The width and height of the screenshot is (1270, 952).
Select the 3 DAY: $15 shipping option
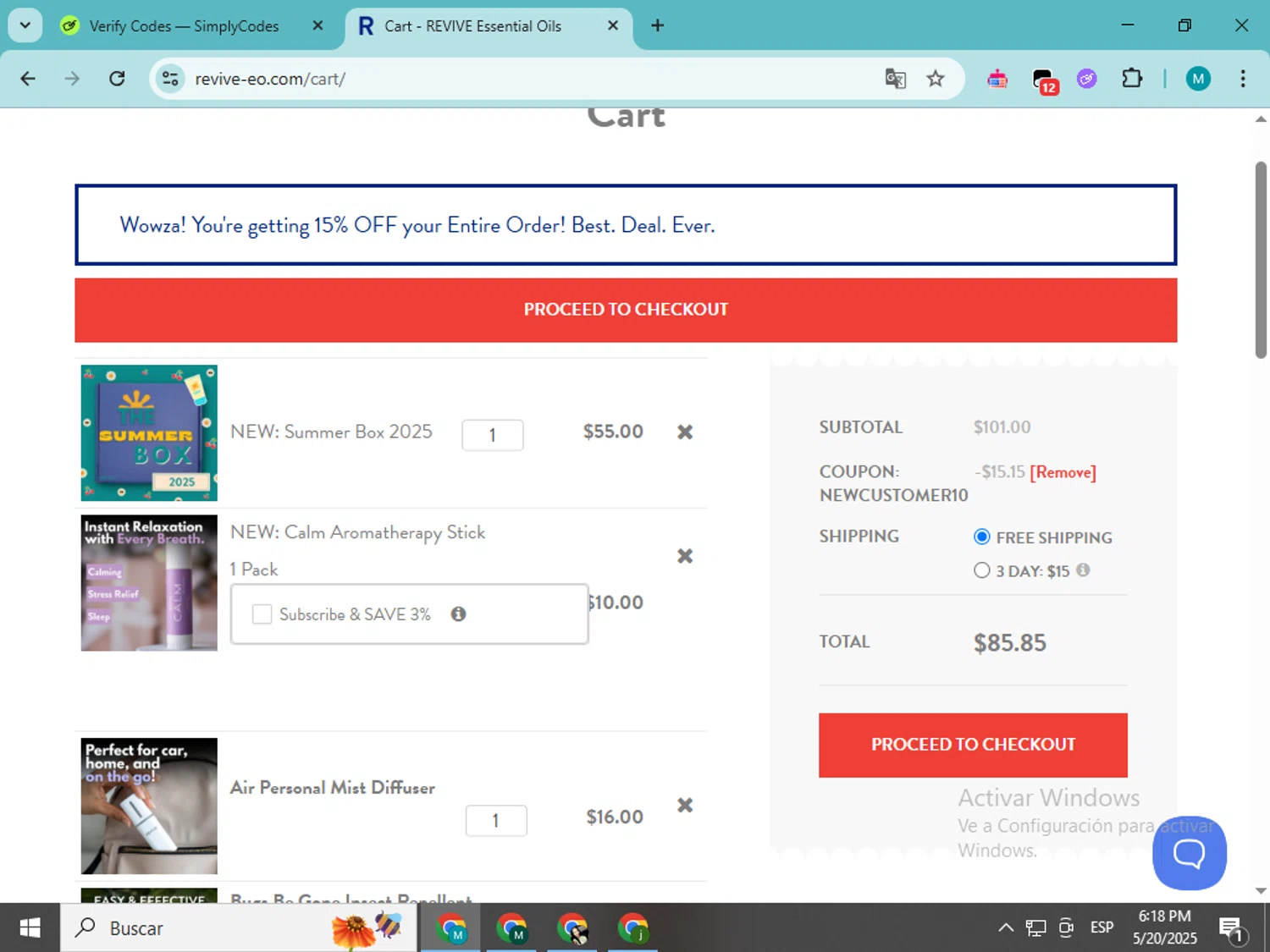click(x=981, y=570)
